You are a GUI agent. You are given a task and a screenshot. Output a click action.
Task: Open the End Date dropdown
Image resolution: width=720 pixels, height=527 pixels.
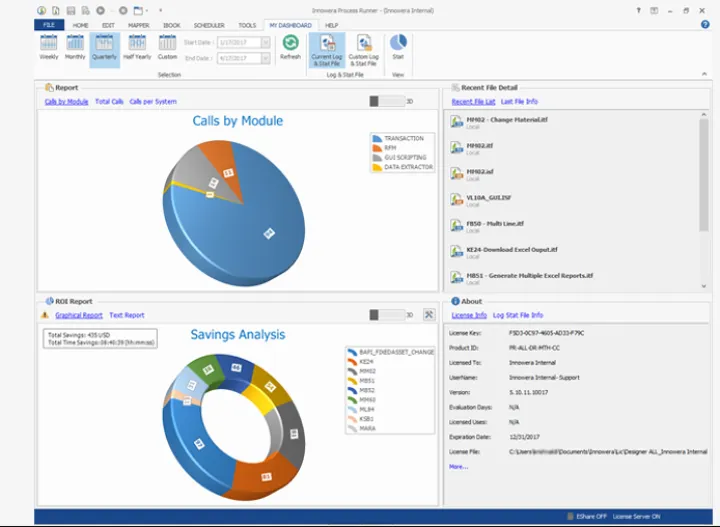(266, 58)
